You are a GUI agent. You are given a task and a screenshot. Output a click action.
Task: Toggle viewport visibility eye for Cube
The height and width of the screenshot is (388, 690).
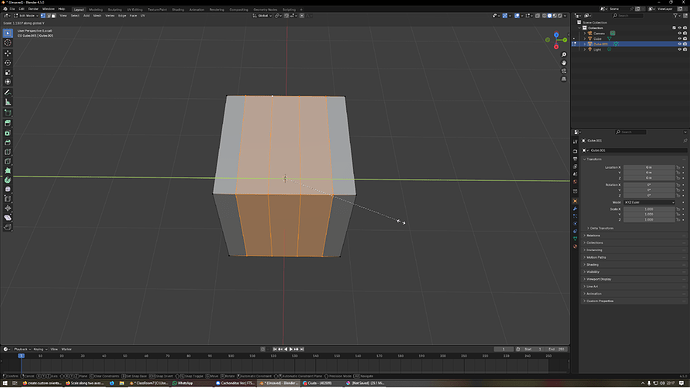(679, 39)
